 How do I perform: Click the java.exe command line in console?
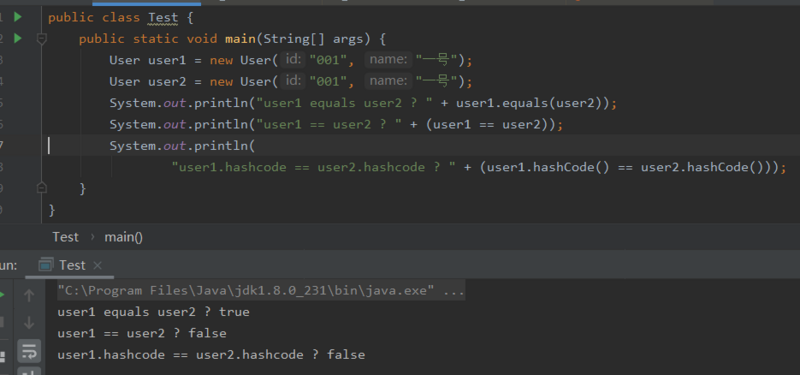pos(261,291)
